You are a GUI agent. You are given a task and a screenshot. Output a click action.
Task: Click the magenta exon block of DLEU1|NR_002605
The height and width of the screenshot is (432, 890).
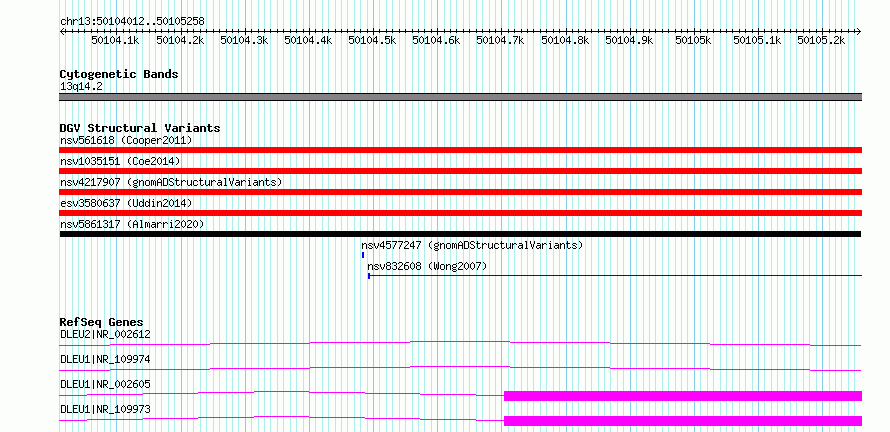(683, 396)
